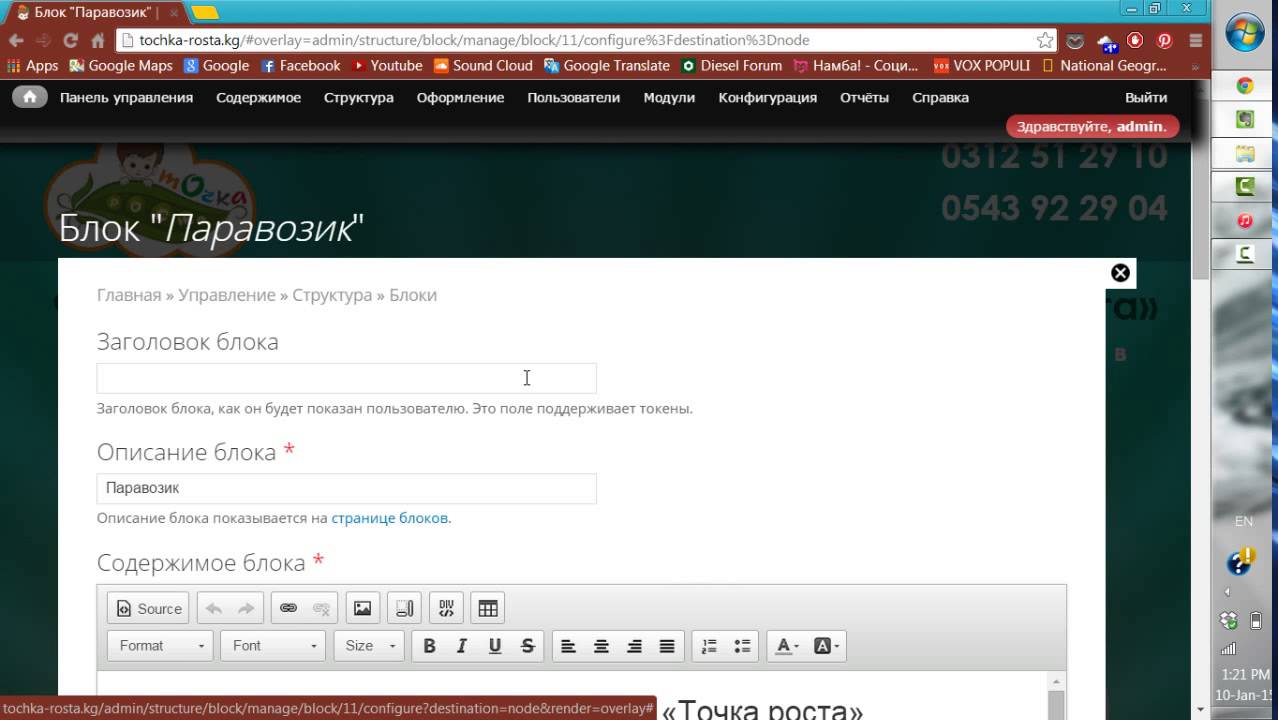1278x720 pixels.
Task: Open Конфигурация menu
Action: [768, 97]
